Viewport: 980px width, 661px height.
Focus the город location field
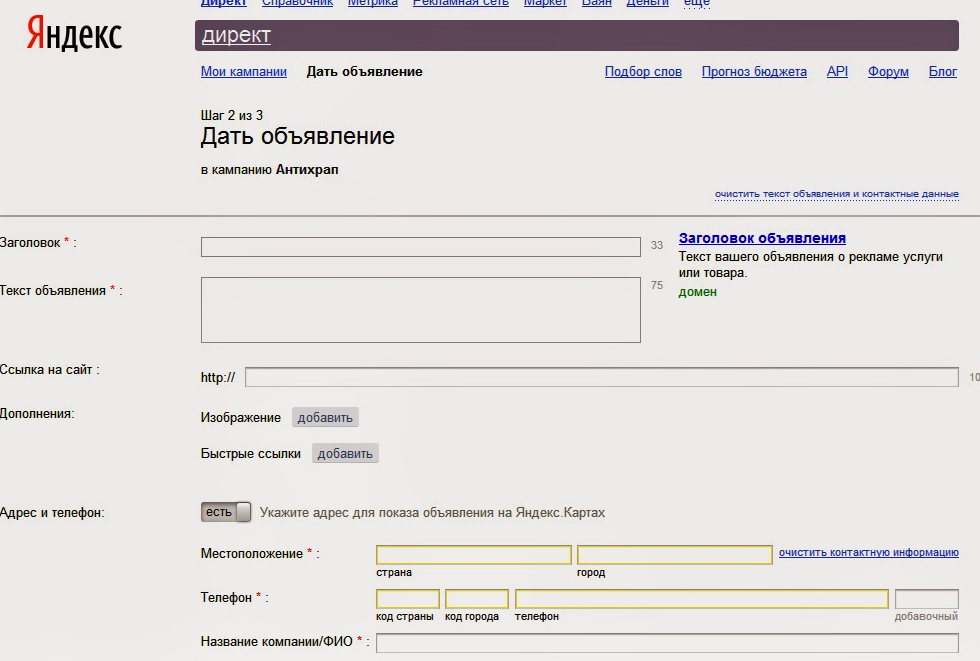674,555
